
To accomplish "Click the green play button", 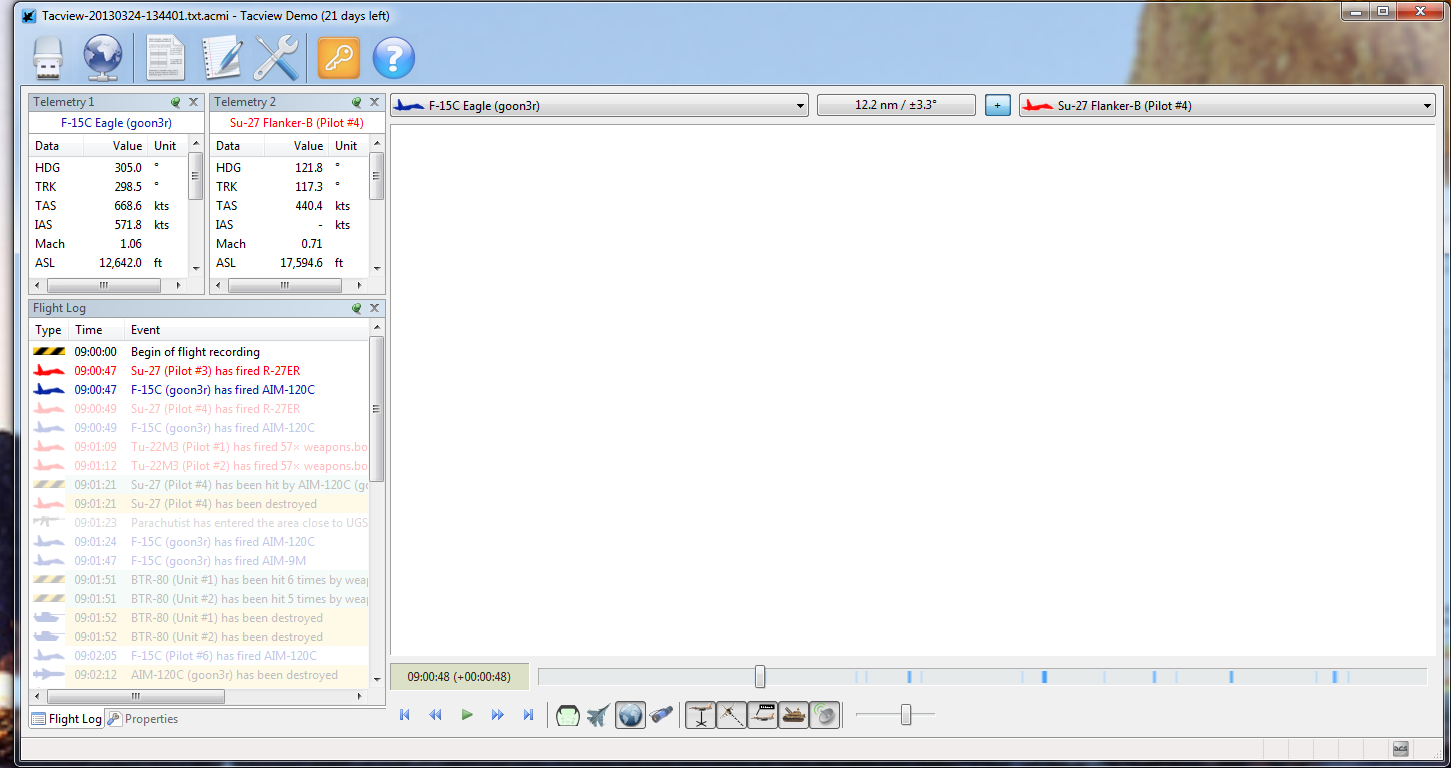I will 467,715.
